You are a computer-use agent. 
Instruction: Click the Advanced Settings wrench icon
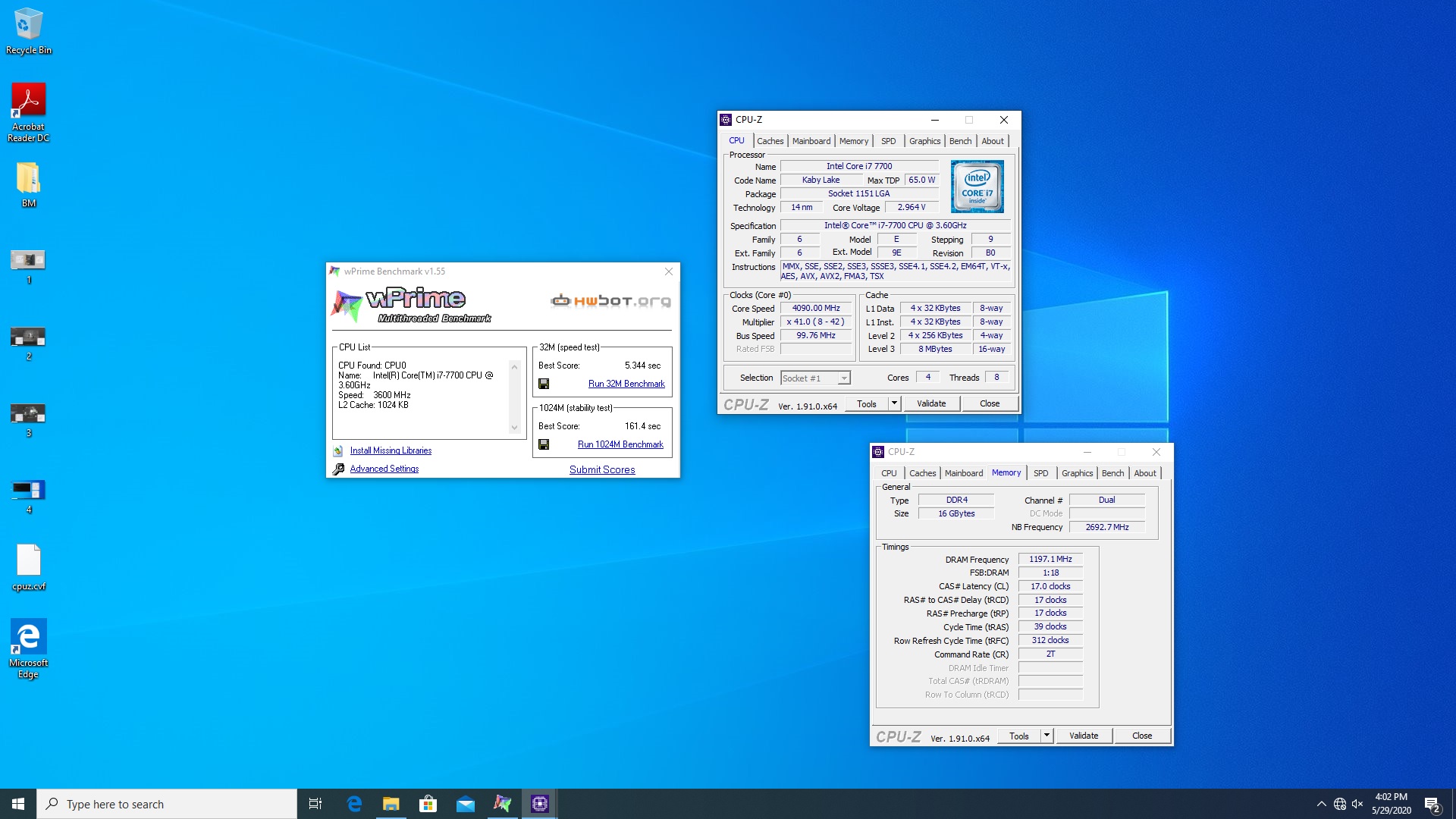coord(338,469)
